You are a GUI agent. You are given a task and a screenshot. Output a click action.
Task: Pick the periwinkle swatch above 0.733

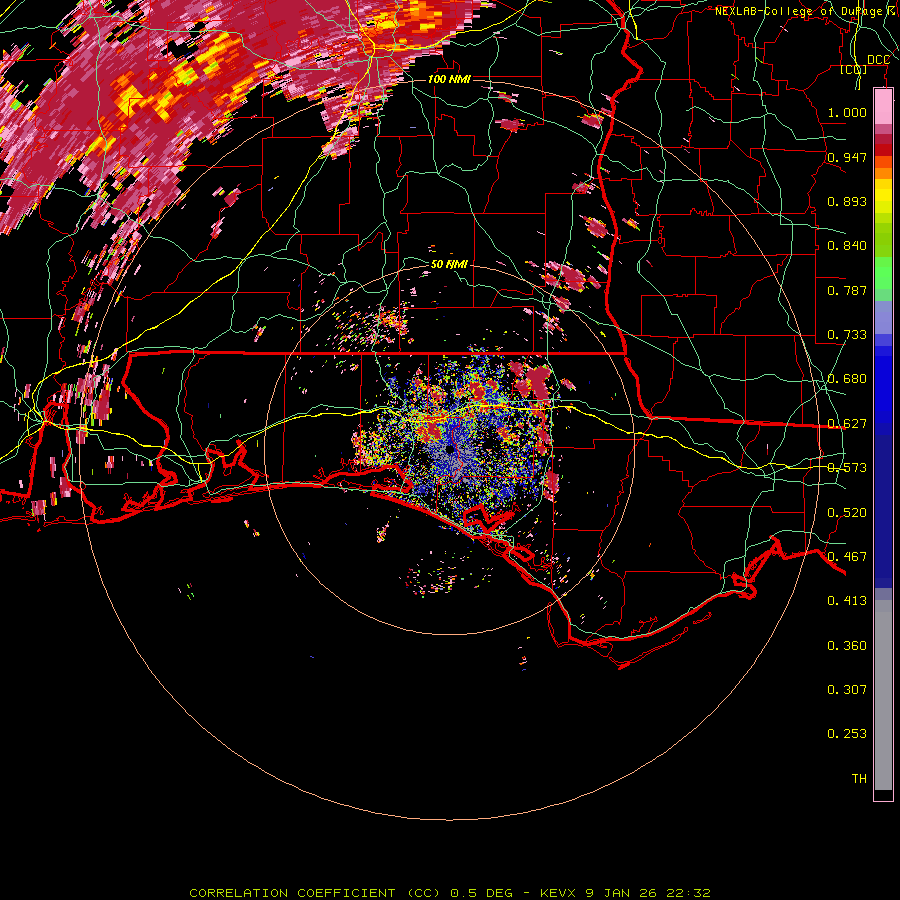(x=883, y=317)
